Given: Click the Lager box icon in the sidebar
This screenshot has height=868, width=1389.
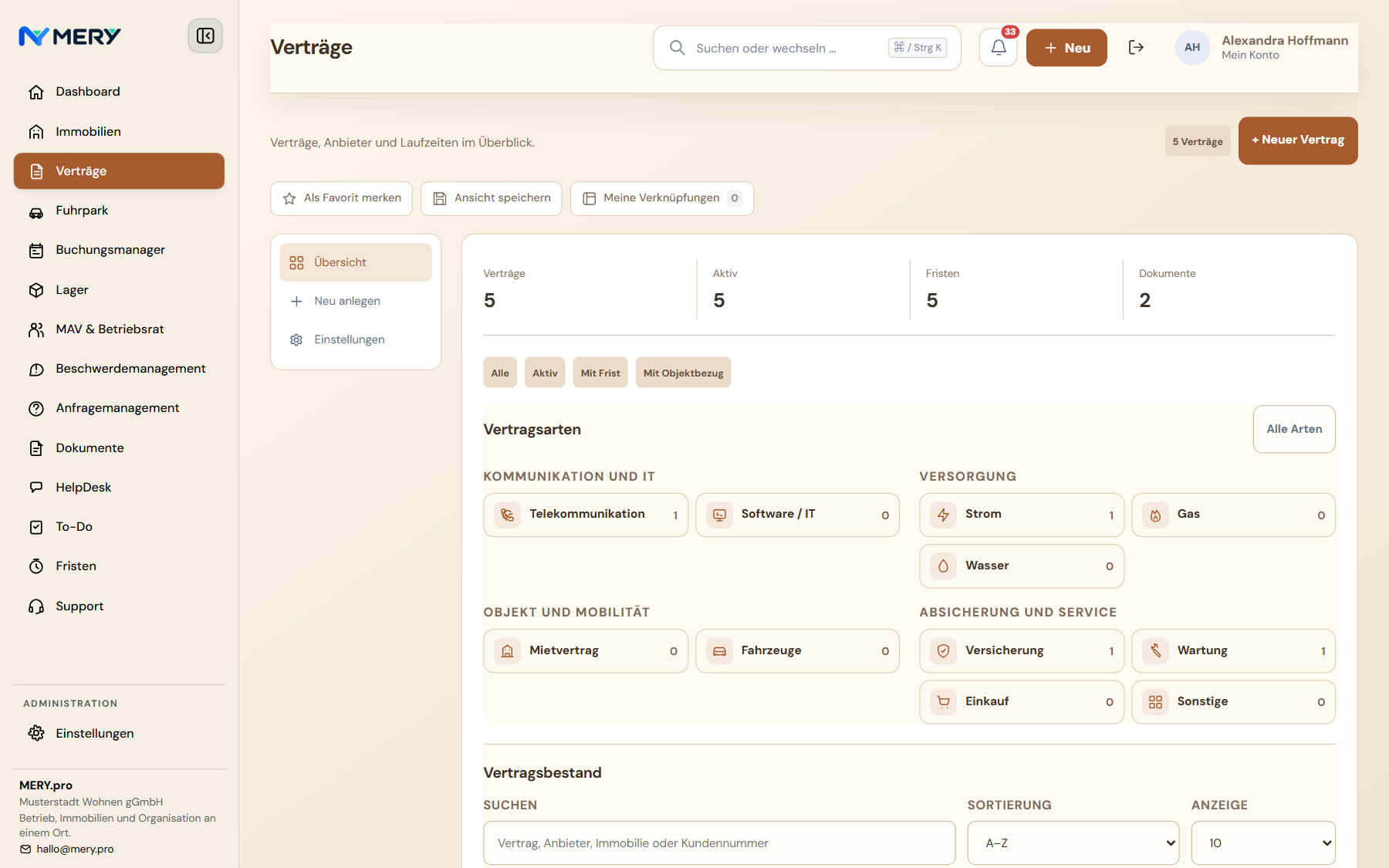Looking at the screenshot, I should click(36, 290).
